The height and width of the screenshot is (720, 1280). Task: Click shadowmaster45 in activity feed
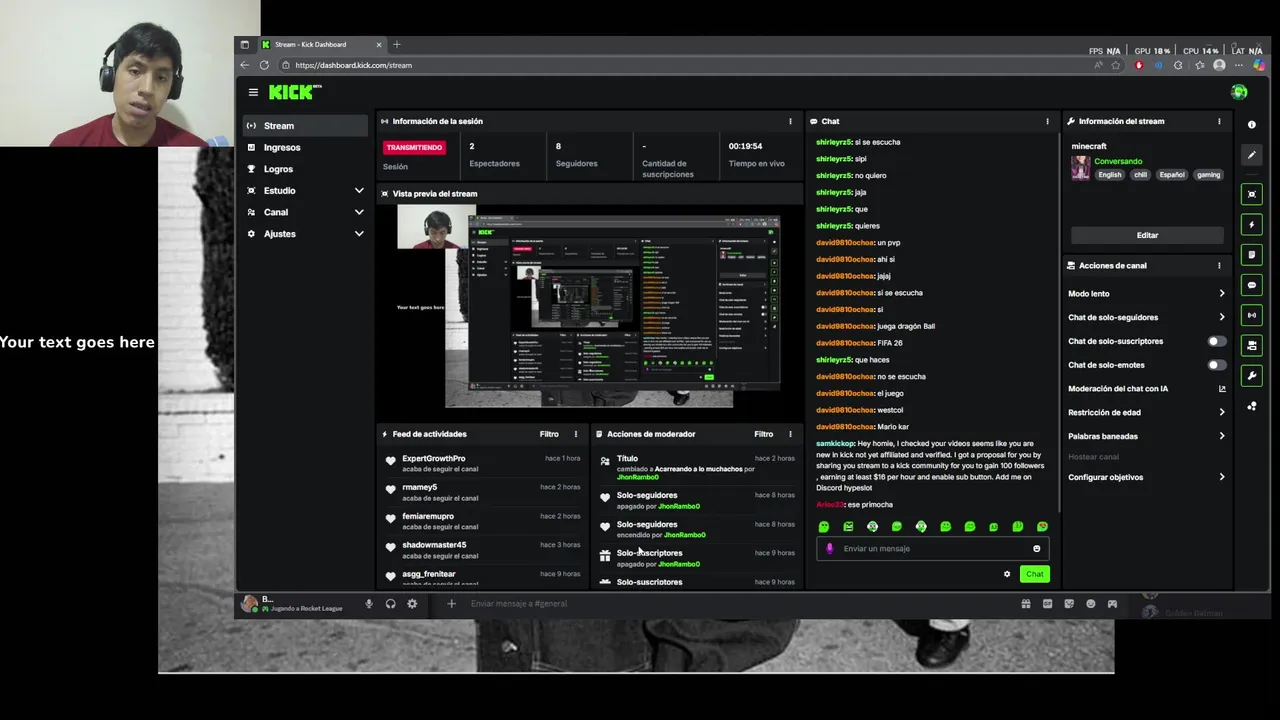tap(434, 545)
